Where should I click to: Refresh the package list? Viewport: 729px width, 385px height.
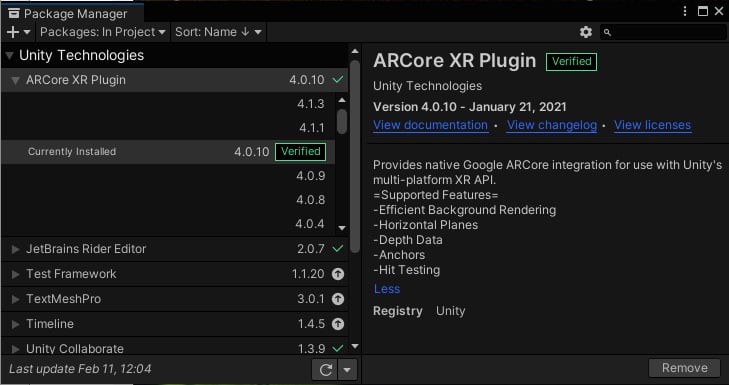click(325, 370)
